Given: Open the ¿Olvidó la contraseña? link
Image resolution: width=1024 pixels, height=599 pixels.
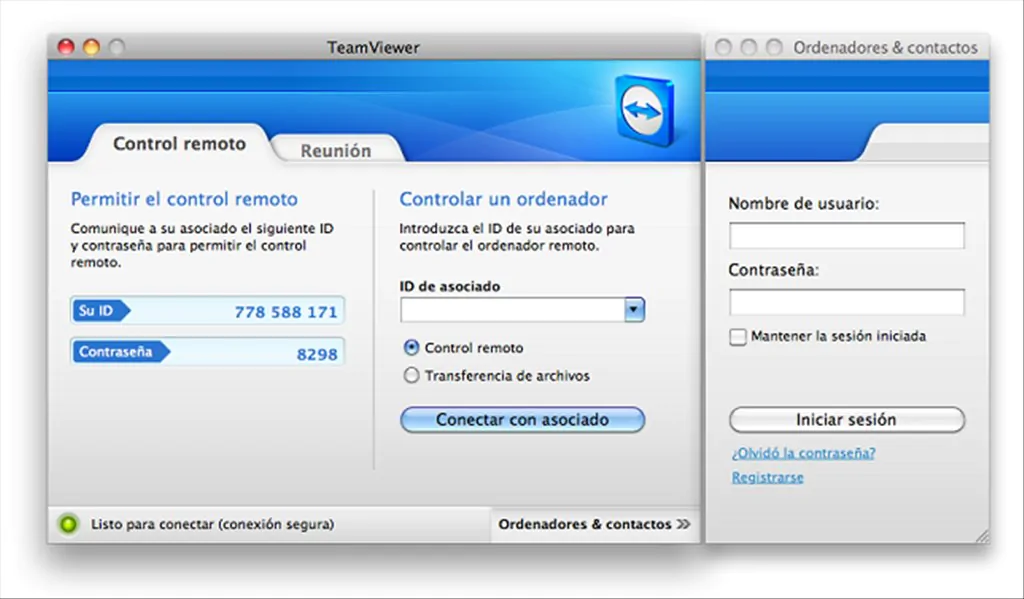Looking at the screenshot, I should (x=803, y=453).
